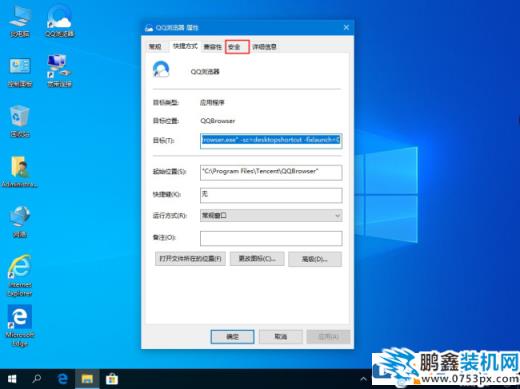This screenshot has height=389, width=520.
Task: Open File Explorer from the taskbar
Action: click(87, 379)
